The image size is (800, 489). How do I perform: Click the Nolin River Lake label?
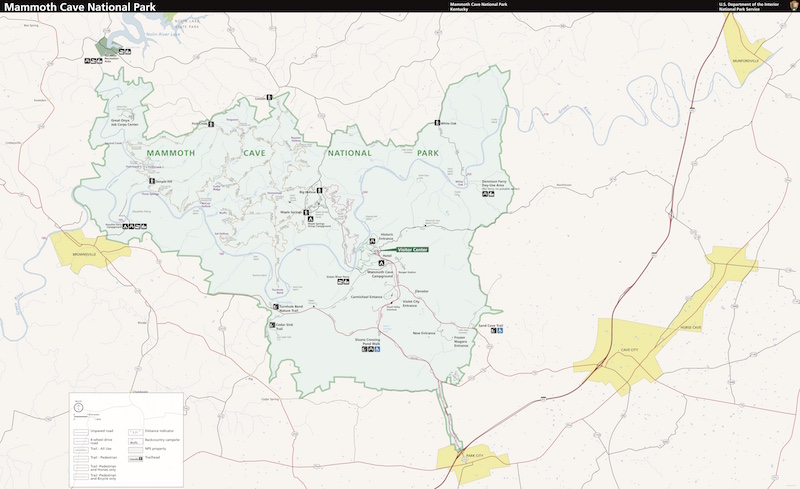tap(163, 34)
